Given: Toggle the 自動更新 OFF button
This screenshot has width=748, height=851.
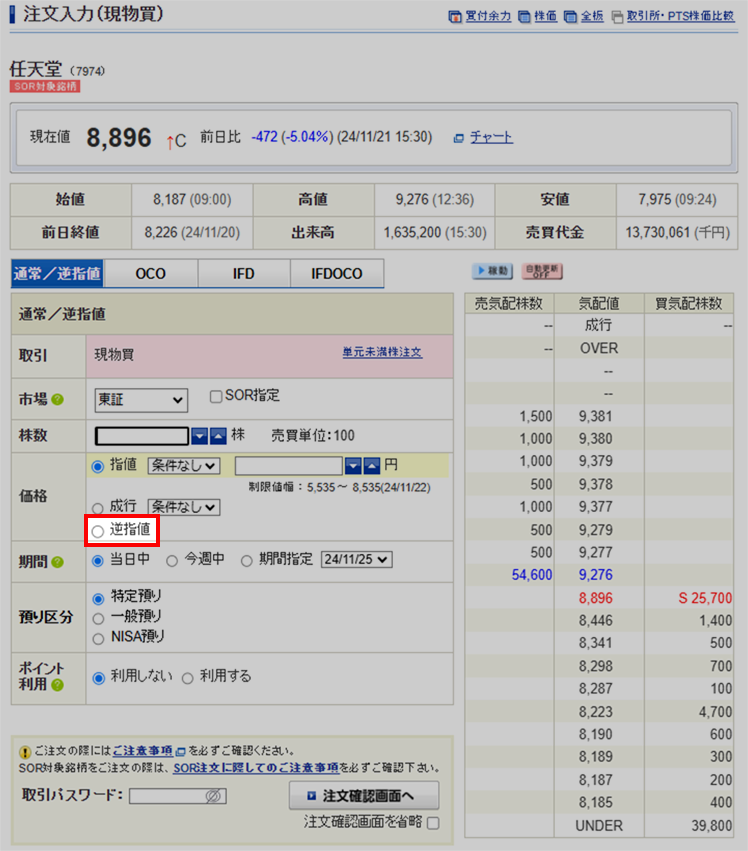Looking at the screenshot, I should (x=542, y=271).
